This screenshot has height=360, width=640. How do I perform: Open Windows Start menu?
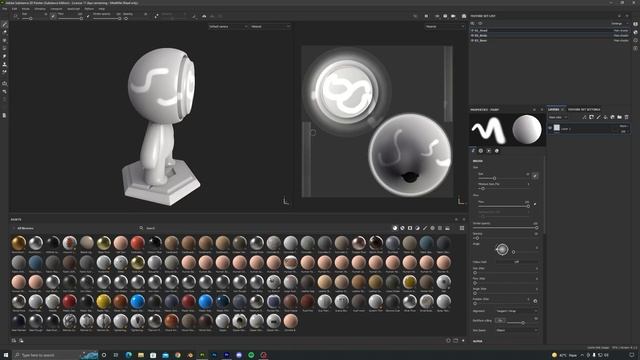[6, 355]
